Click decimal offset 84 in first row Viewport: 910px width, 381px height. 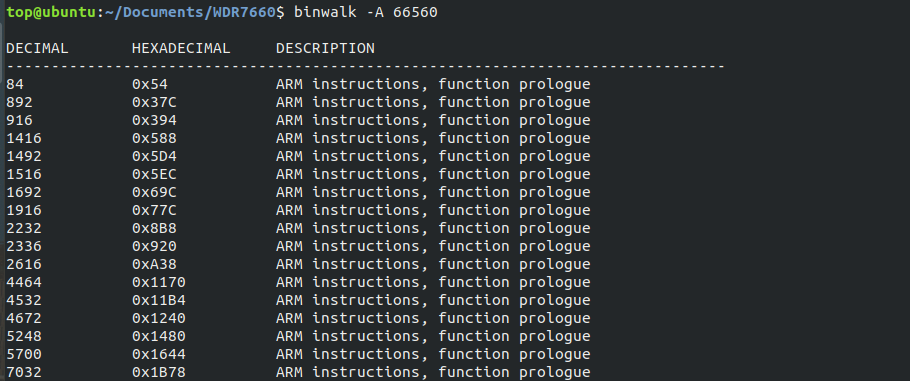(15, 84)
